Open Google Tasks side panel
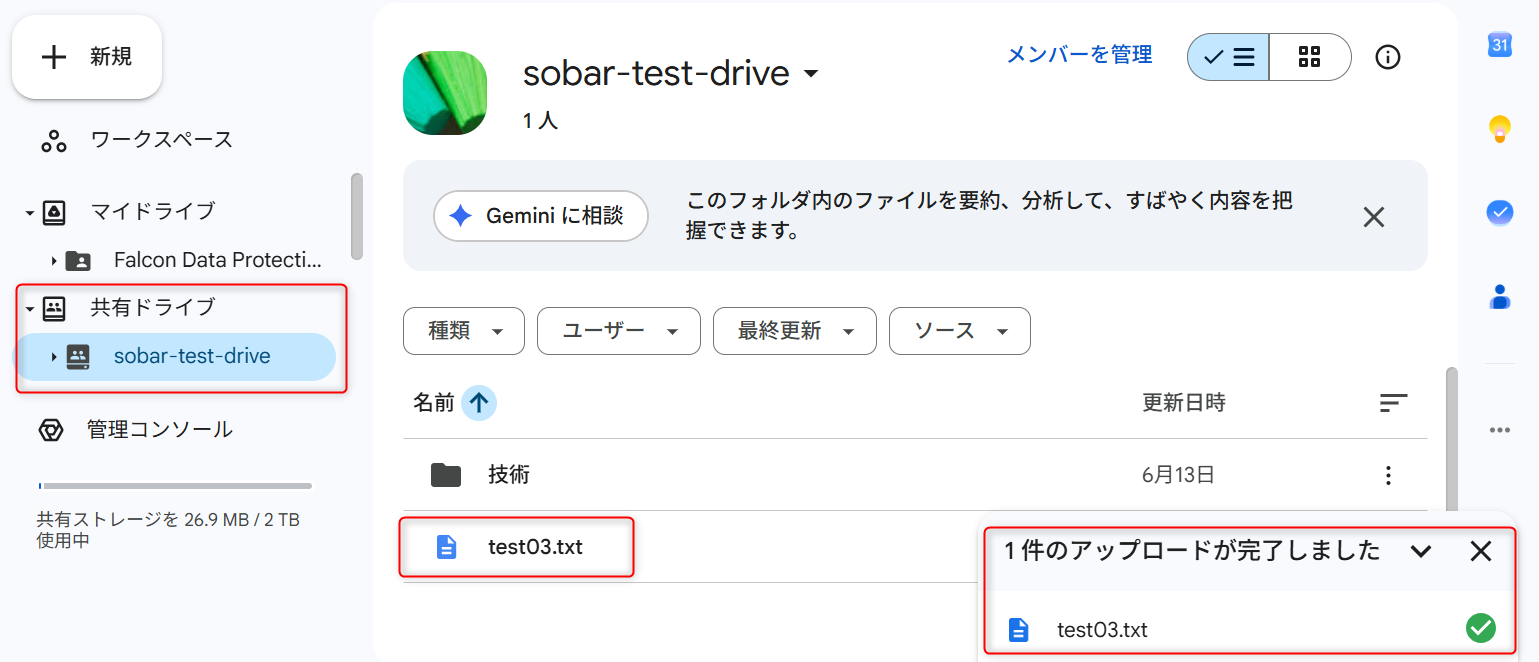Viewport: 1539px width, 662px height. click(1499, 212)
